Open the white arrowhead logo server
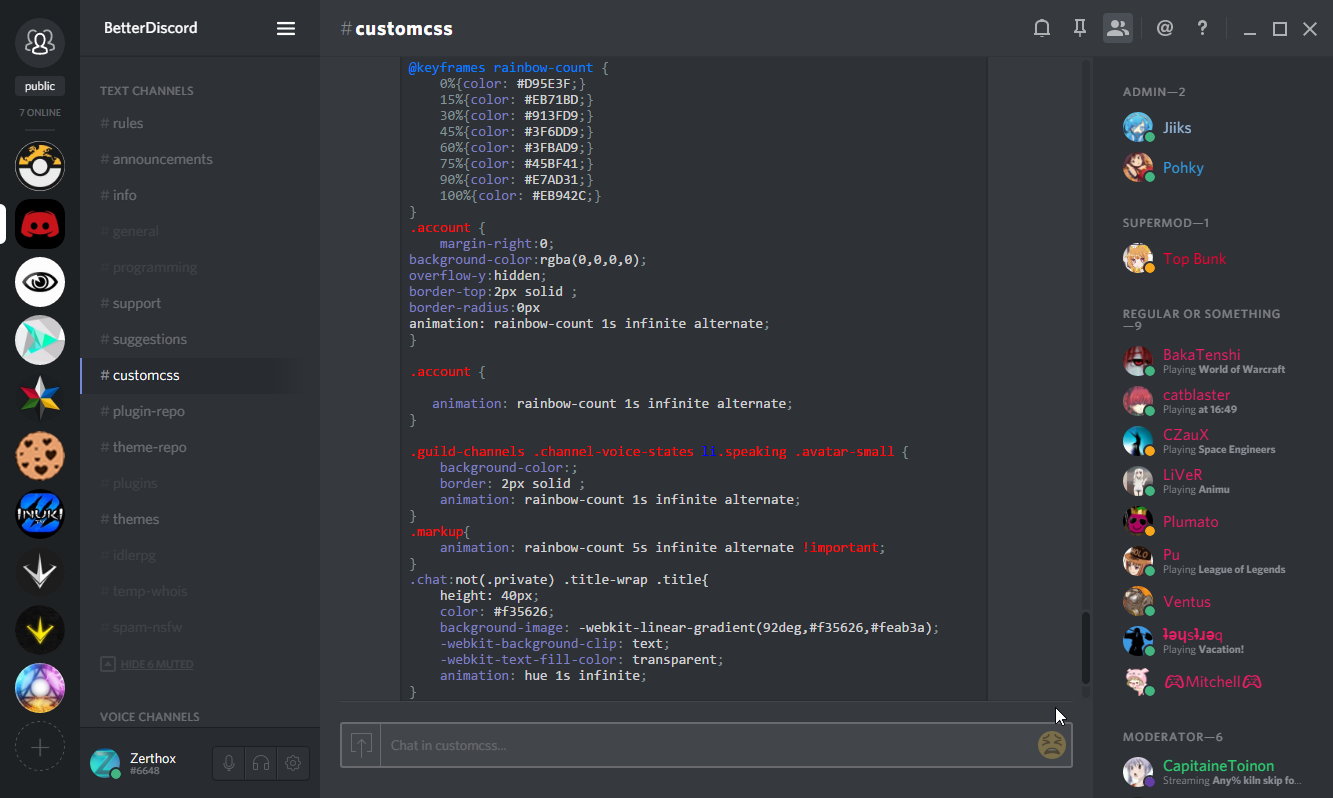 tap(40, 572)
